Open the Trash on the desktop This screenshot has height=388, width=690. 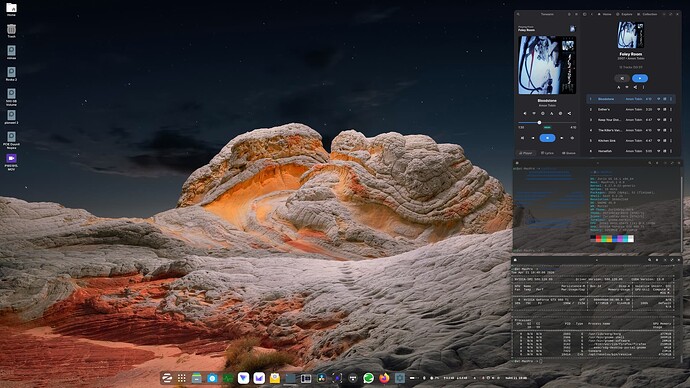coord(11,30)
